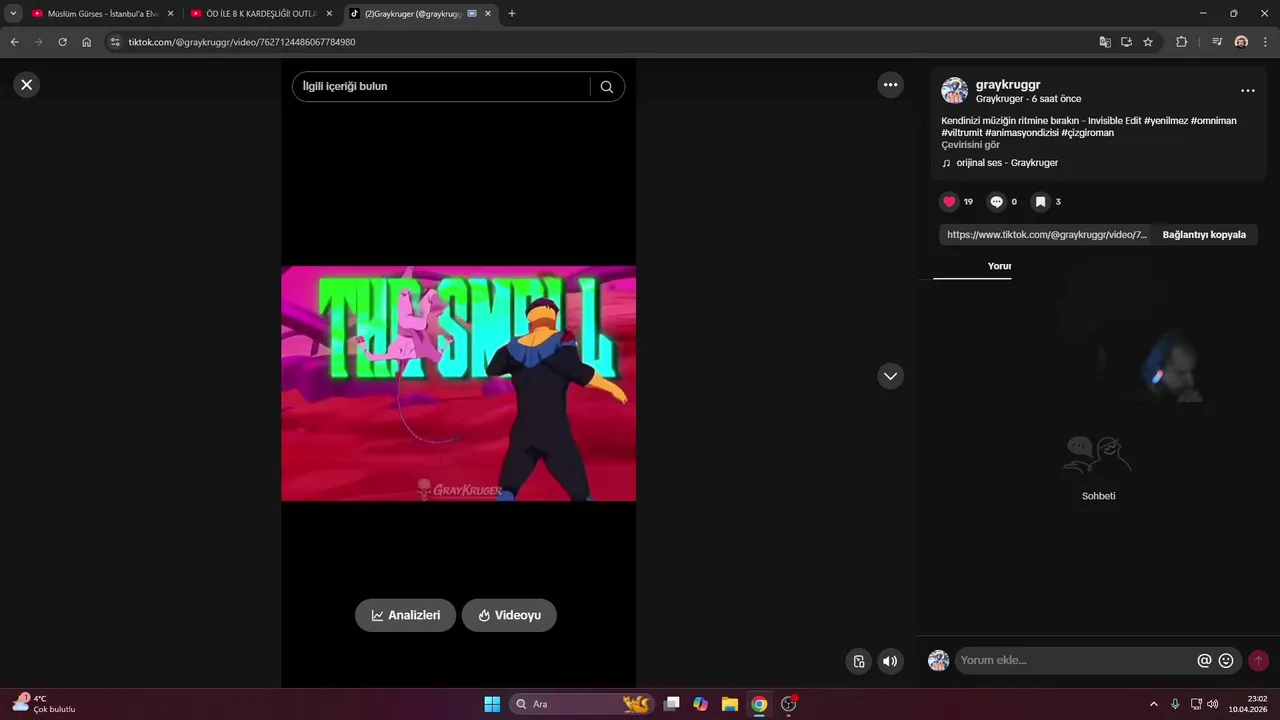Go to next video with down arrow
The image size is (1280, 720).
tap(890, 376)
